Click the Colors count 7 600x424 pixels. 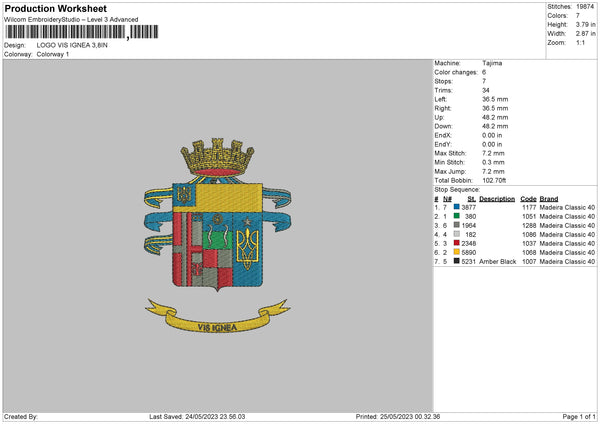(578, 16)
